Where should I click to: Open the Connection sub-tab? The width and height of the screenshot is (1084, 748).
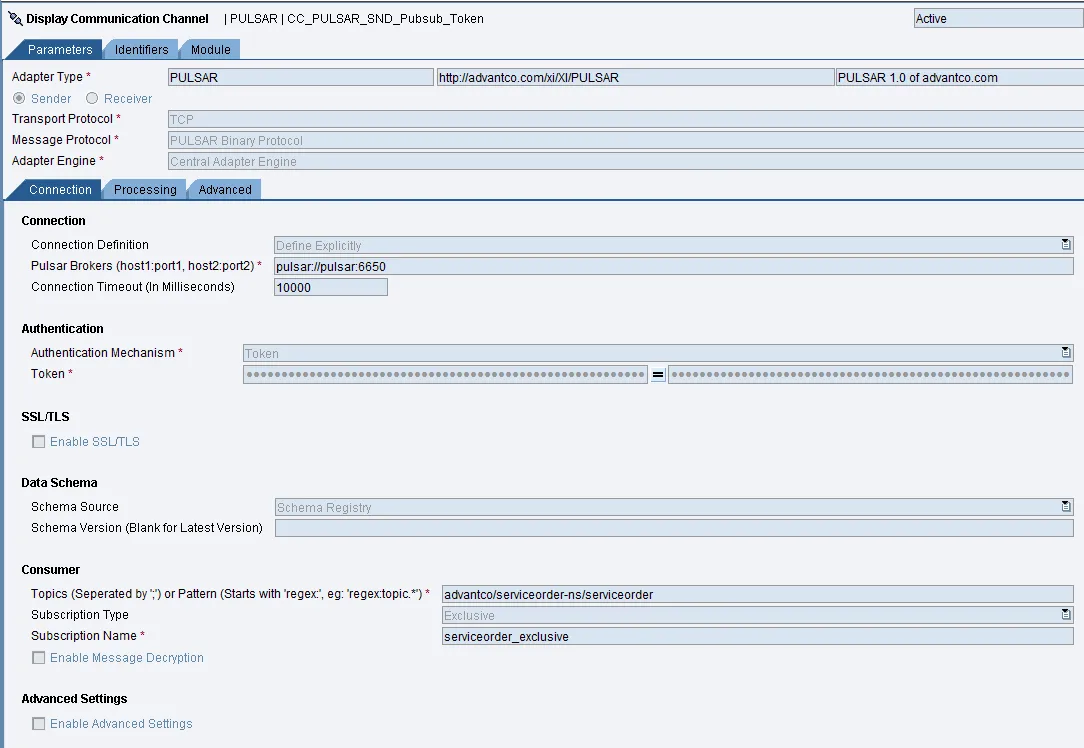click(x=55, y=189)
